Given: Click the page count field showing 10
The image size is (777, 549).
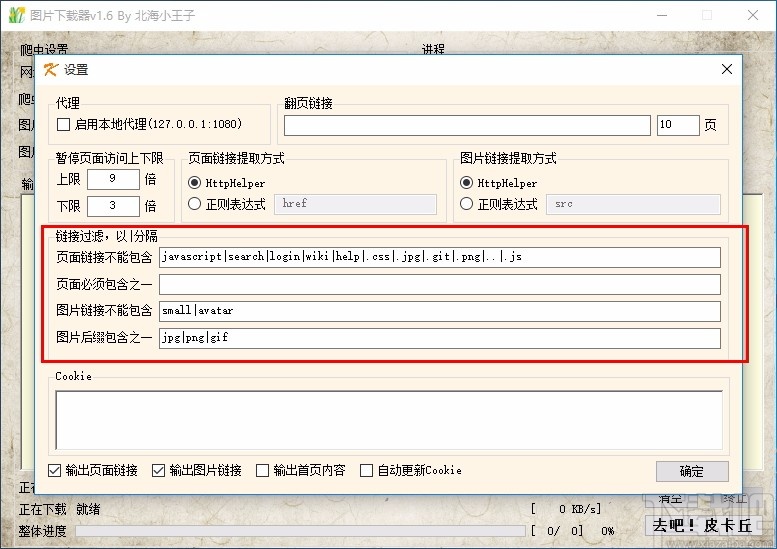Looking at the screenshot, I should (x=678, y=125).
